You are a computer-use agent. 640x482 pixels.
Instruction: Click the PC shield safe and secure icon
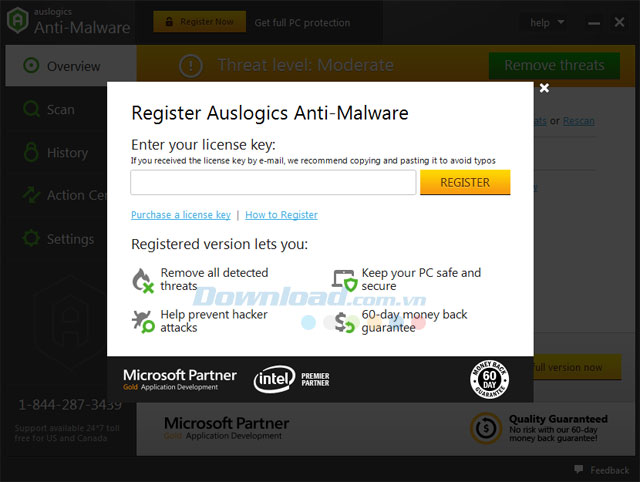point(344,280)
